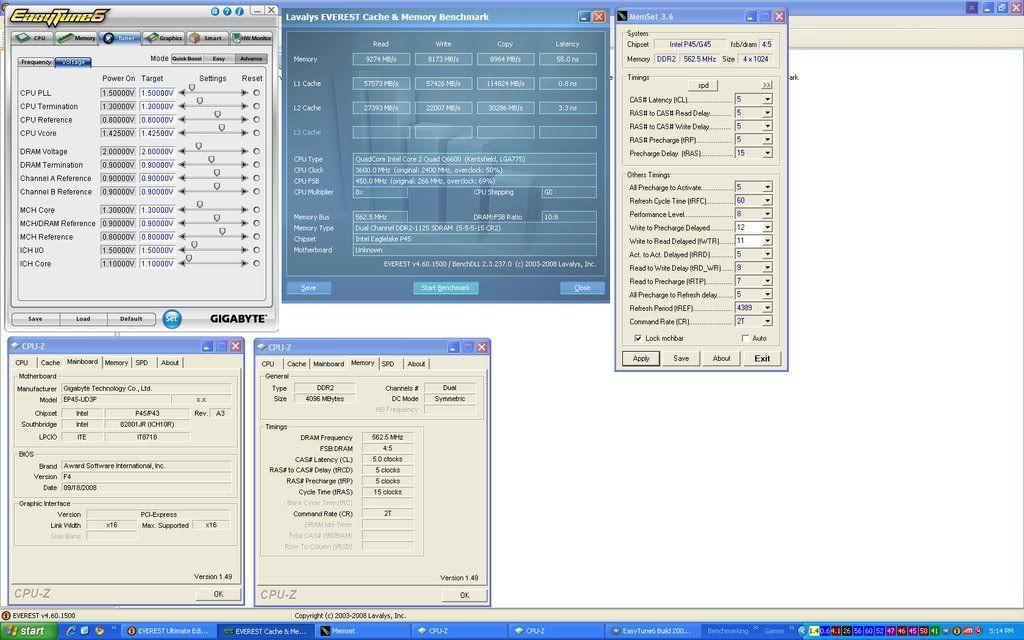Open the HW Monitor tab in EasyTune6

(x=252, y=38)
